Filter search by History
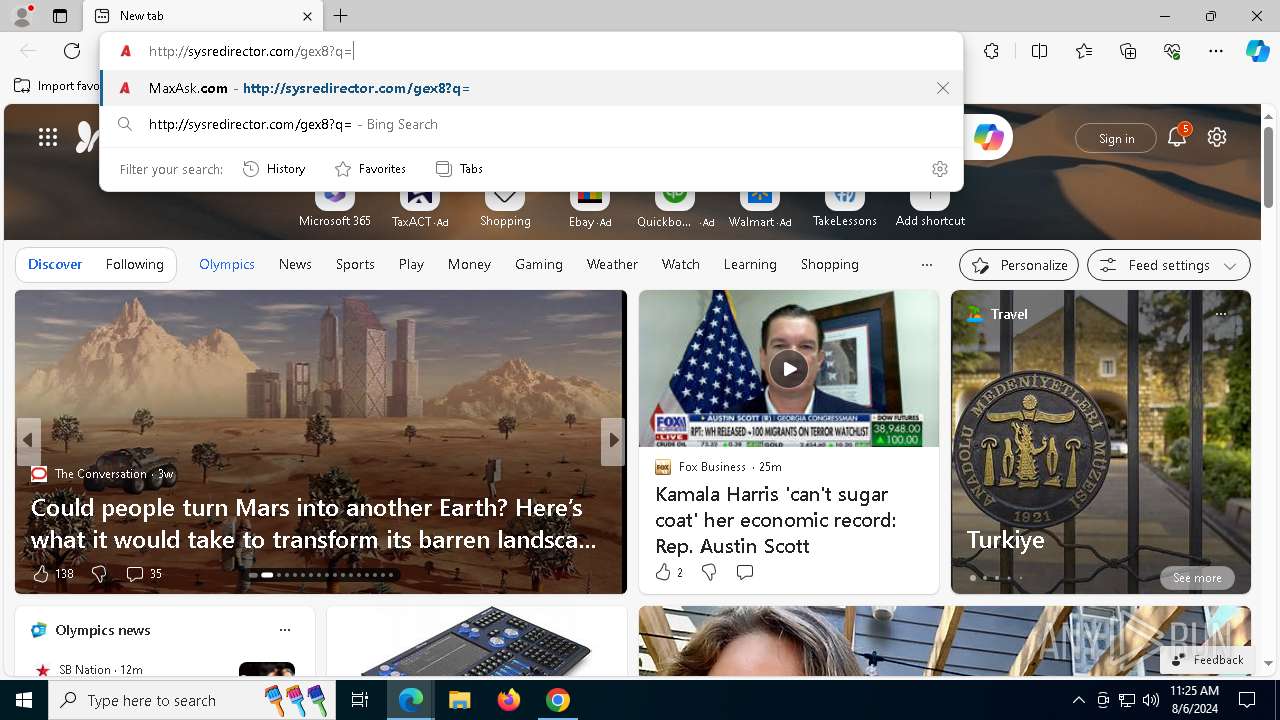1280x720 pixels. coord(275,169)
